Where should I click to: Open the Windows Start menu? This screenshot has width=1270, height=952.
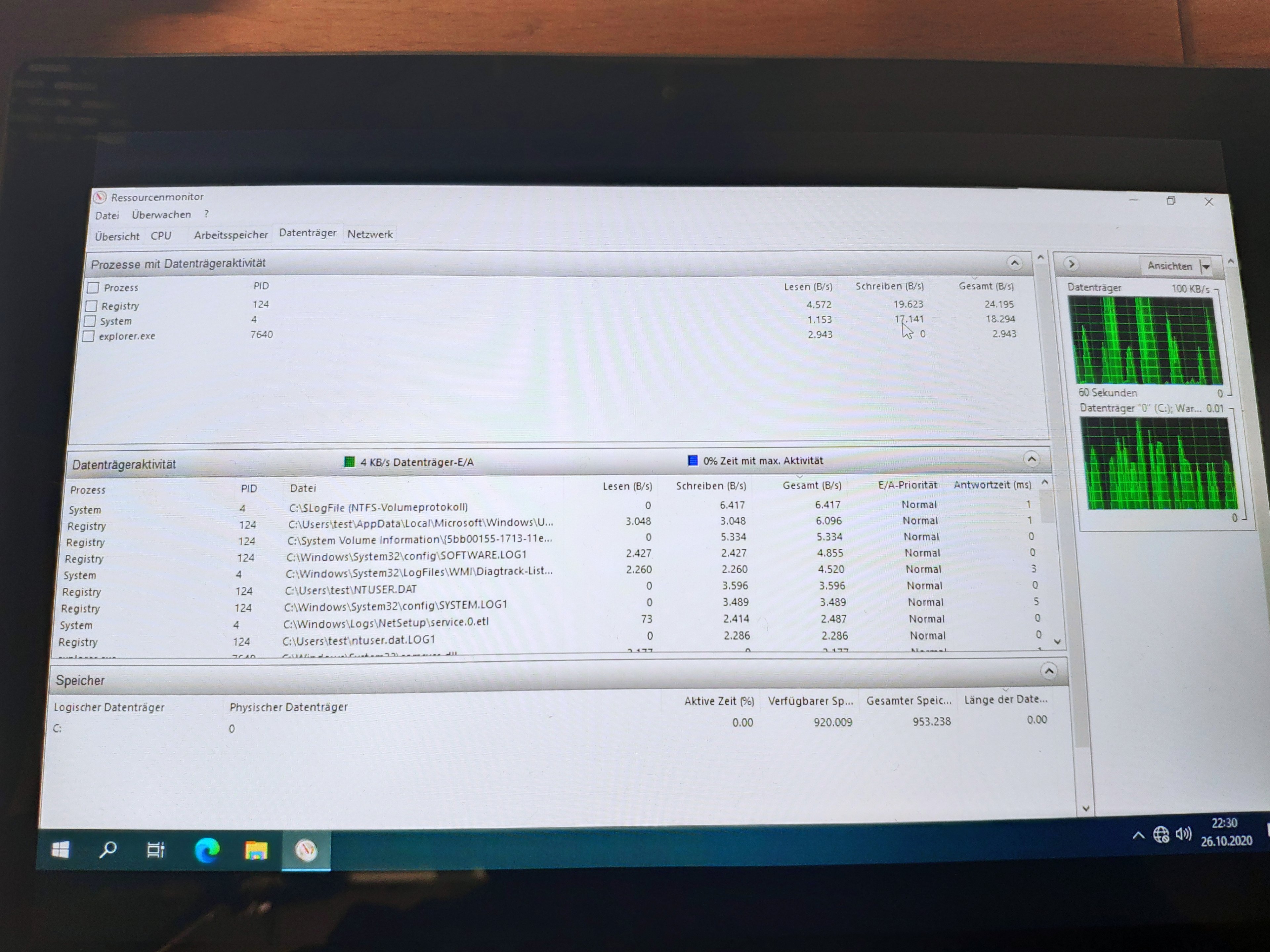[60, 850]
